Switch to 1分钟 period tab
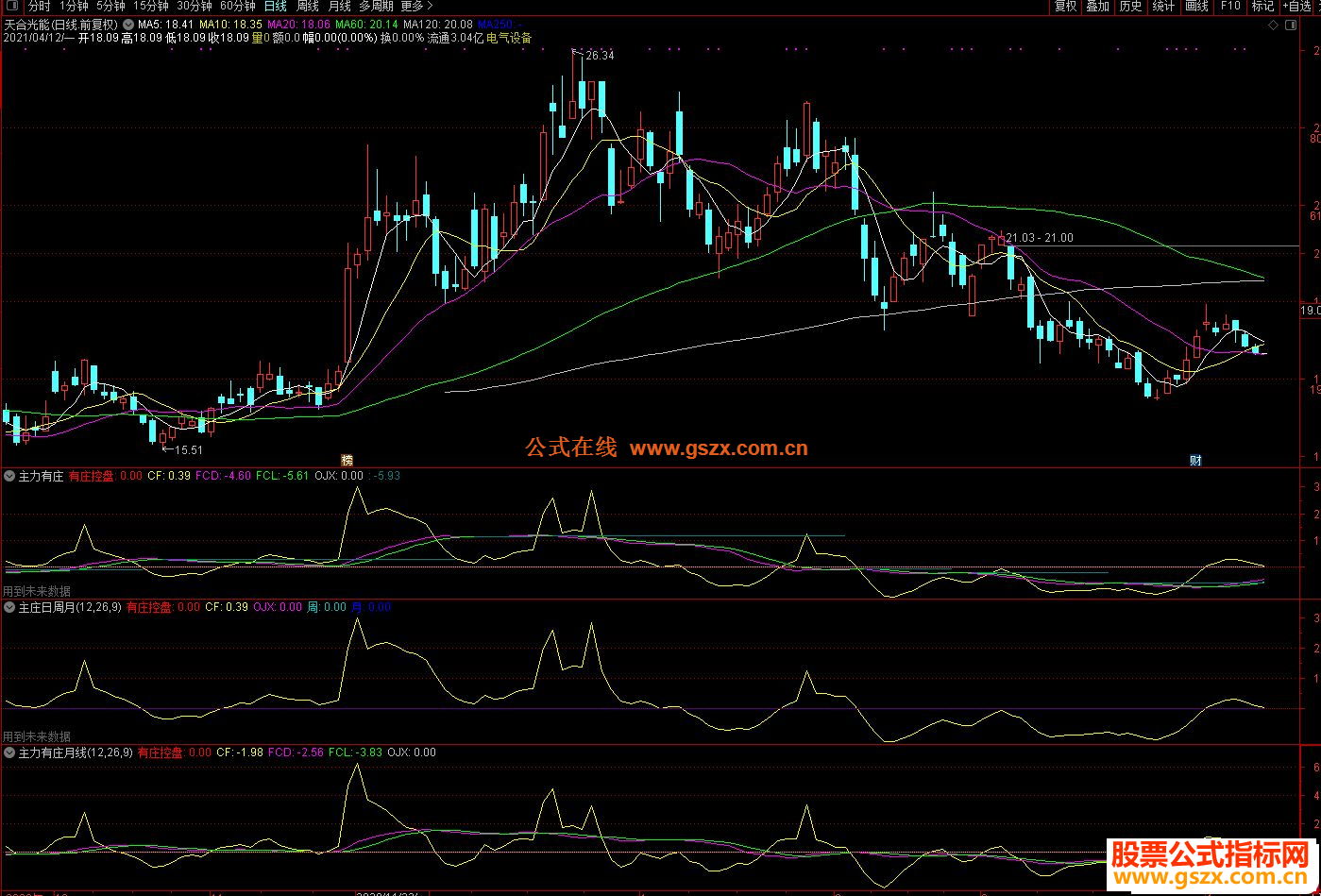 [x=74, y=6]
